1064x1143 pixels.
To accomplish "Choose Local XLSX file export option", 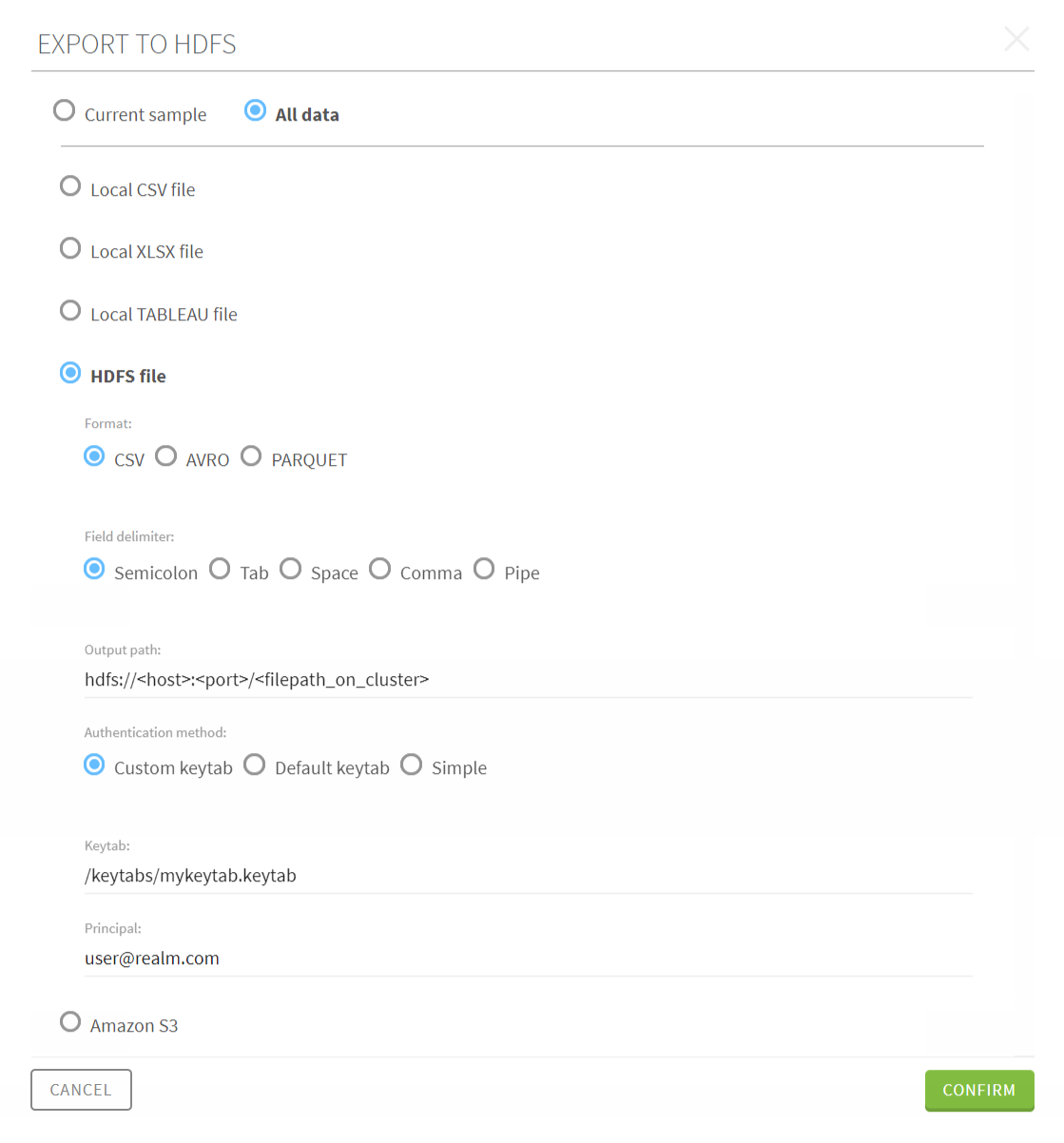I will [70, 249].
